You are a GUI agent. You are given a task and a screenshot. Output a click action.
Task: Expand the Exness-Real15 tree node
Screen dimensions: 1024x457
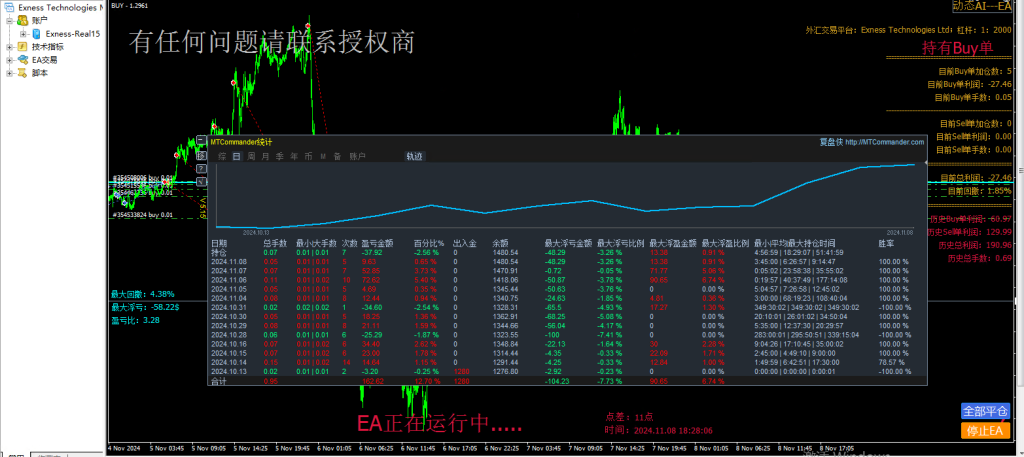click(23, 34)
